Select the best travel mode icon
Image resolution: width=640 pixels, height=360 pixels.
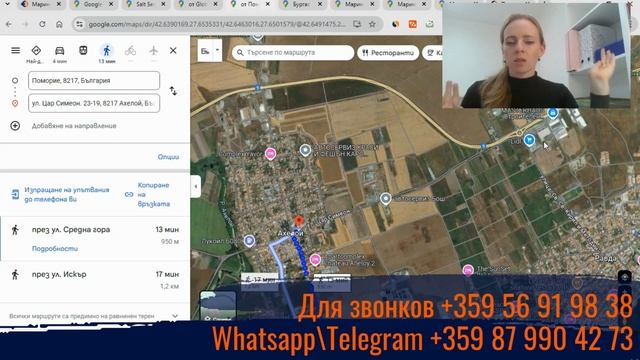36,51
